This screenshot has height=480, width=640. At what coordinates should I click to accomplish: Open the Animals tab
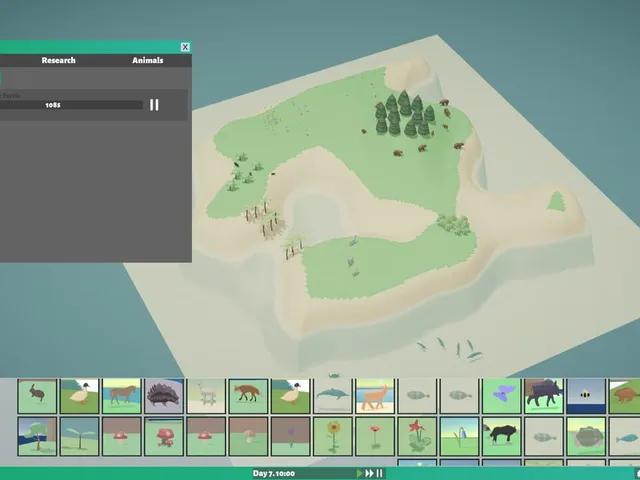tap(147, 60)
